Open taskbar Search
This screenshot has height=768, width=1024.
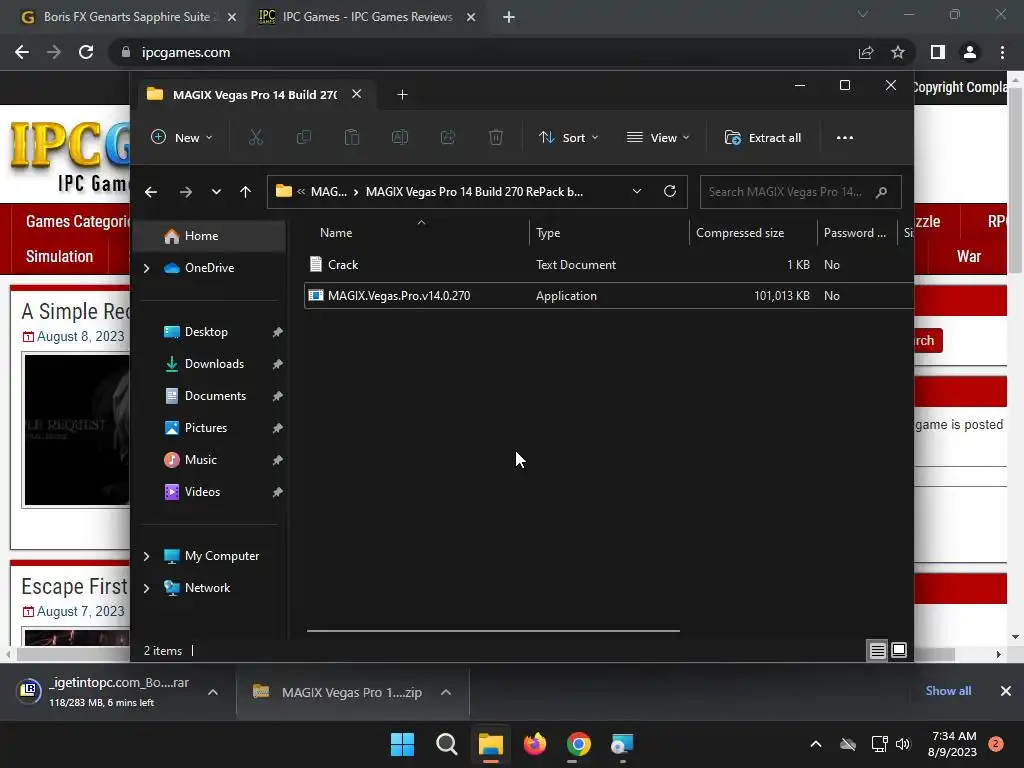447,744
